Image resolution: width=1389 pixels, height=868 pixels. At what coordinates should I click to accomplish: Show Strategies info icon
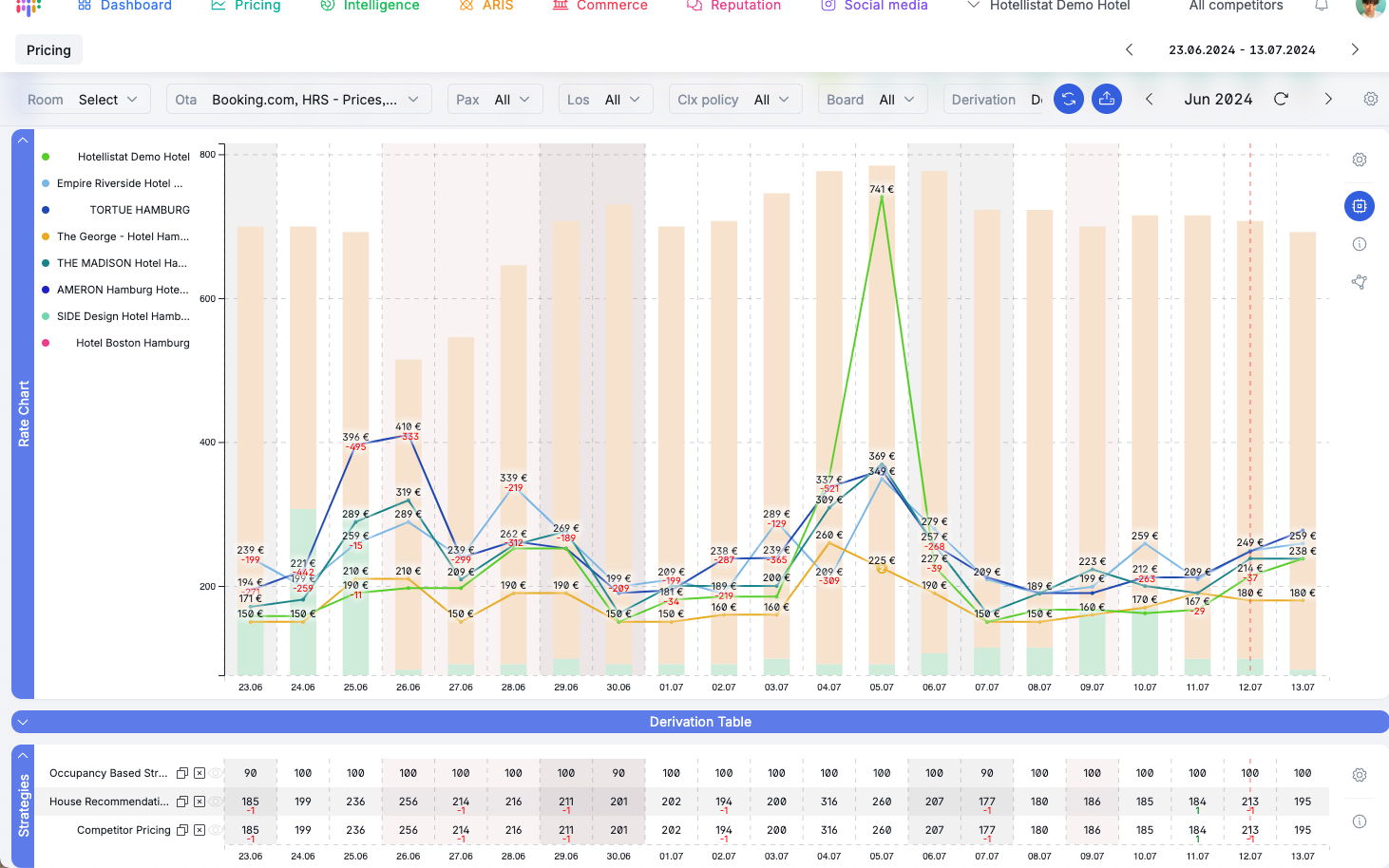[1360, 821]
